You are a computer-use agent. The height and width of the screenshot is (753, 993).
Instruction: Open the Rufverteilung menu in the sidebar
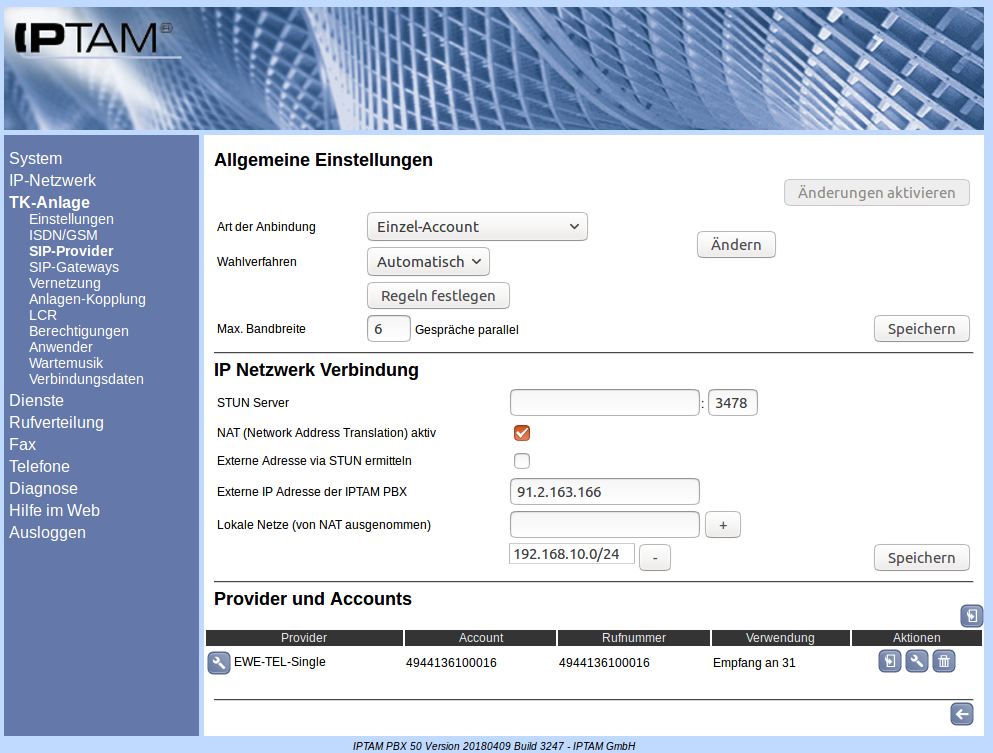56,422
